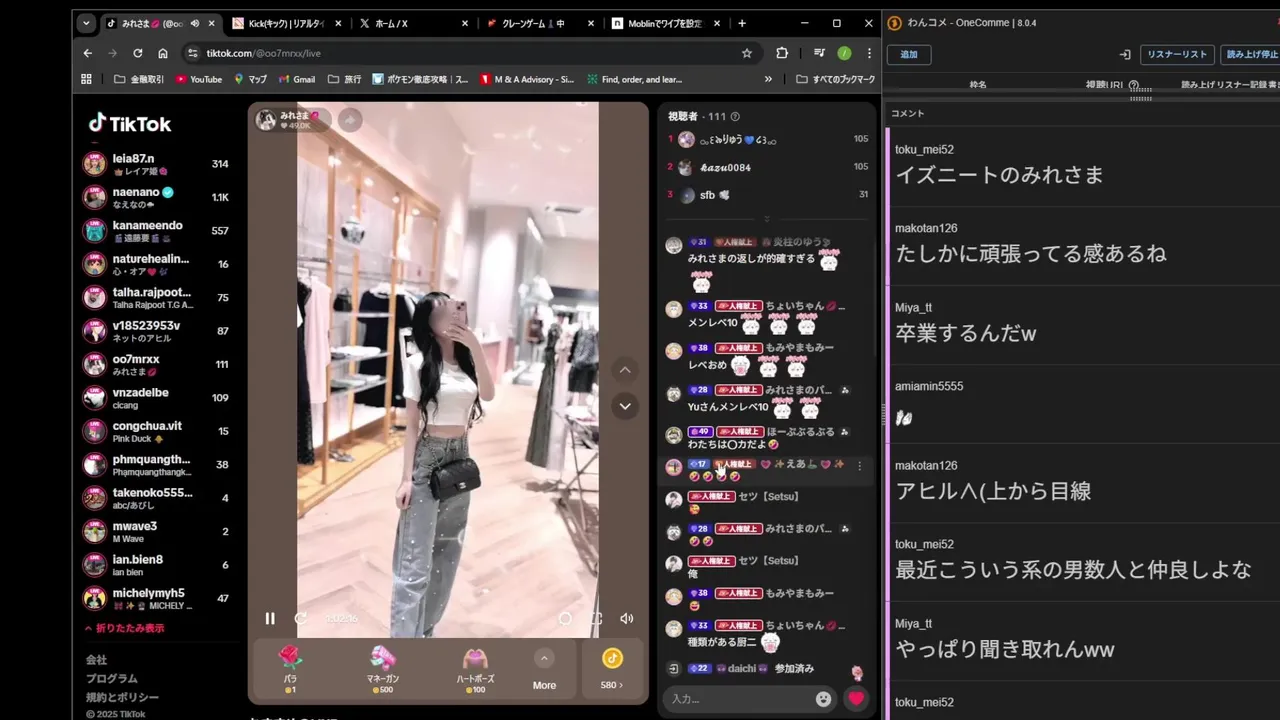Open the three-dot menu on えあ comment

tap(859, 466)
